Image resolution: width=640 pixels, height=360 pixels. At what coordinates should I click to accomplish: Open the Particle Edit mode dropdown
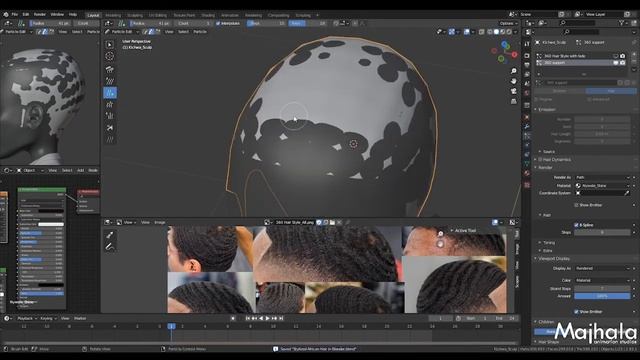coord(122,31)
